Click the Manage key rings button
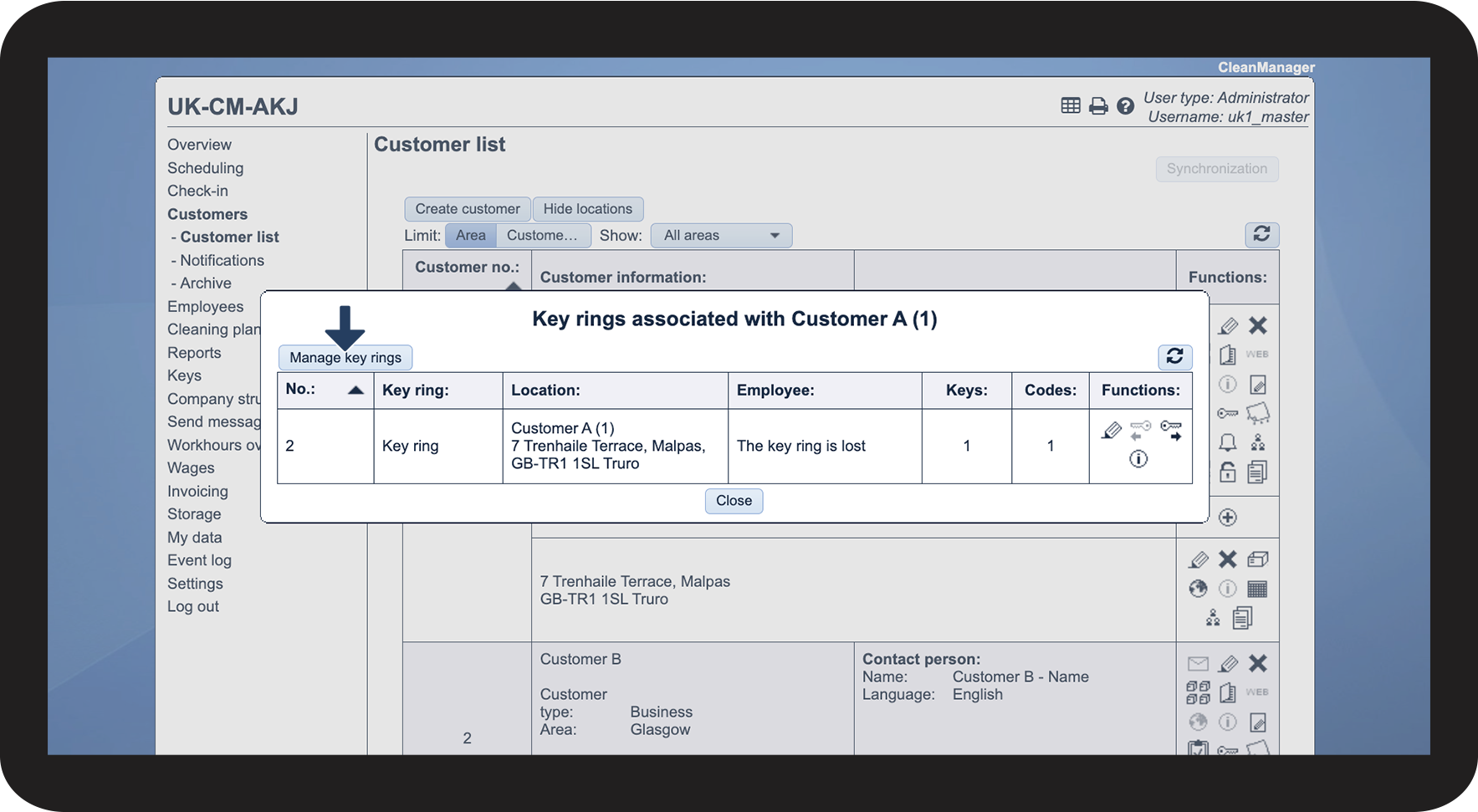Viewport: 1478px width, 812px height. [x=345, y=358]
